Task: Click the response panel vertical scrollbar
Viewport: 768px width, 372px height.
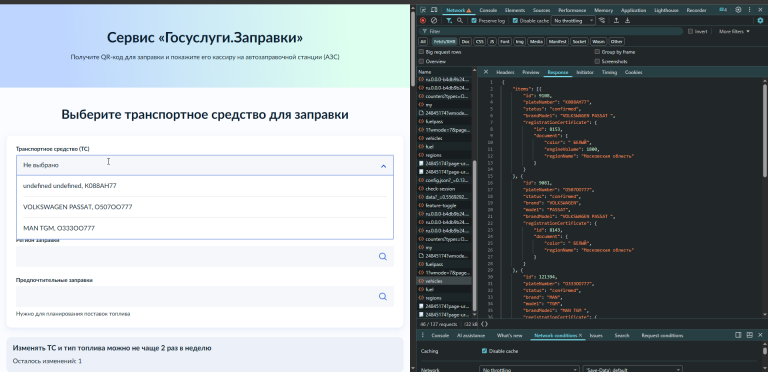Action: 765,130
